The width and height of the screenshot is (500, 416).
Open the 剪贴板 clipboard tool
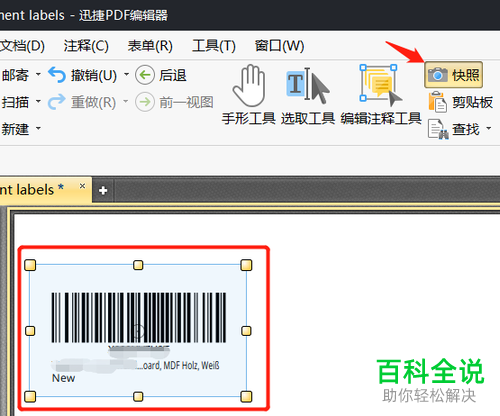pos(461,102)
